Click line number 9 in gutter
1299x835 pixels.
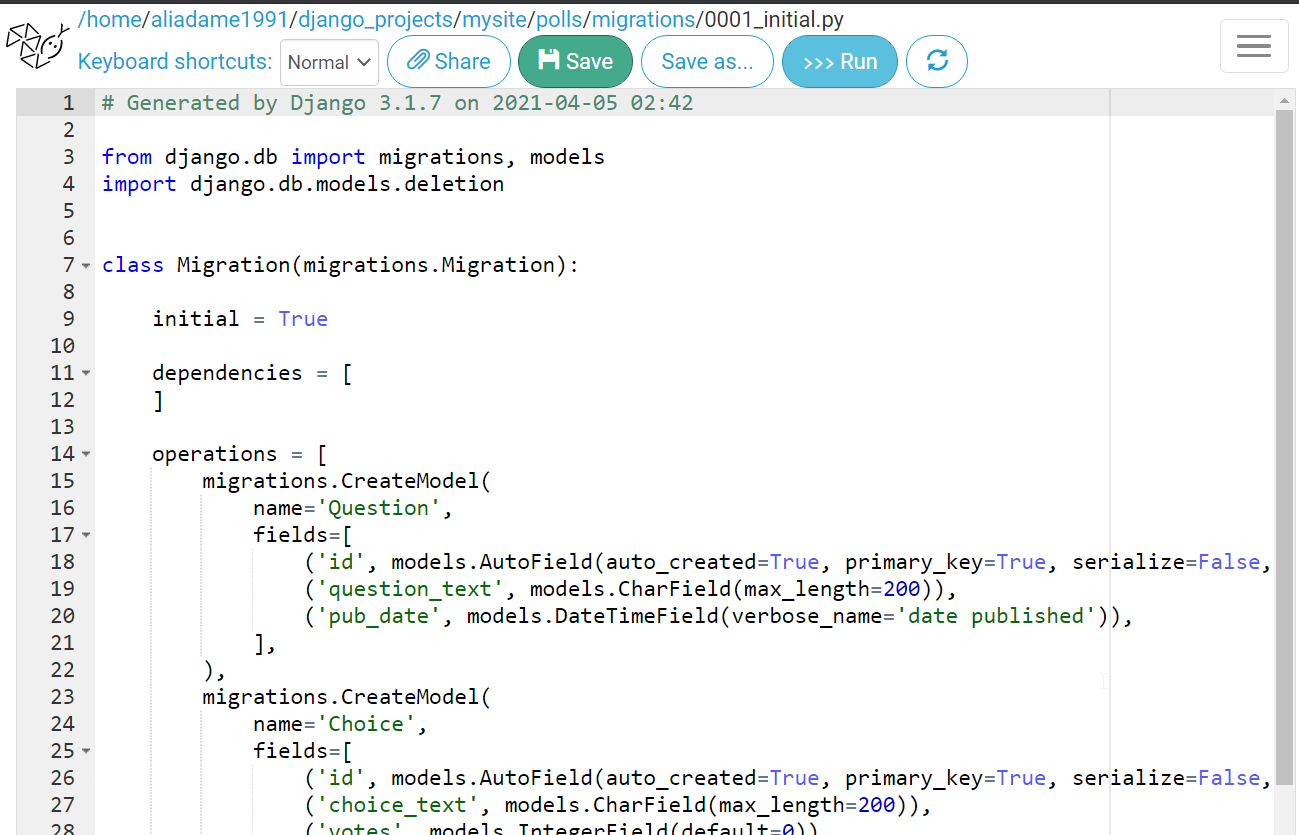click(68, 319)
